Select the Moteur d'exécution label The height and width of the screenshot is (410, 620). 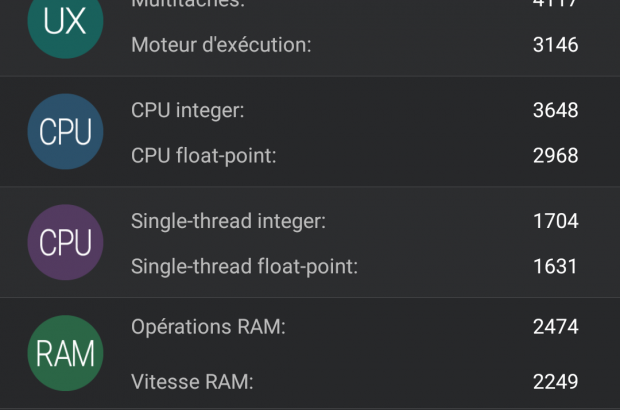[x=221, y=45]
